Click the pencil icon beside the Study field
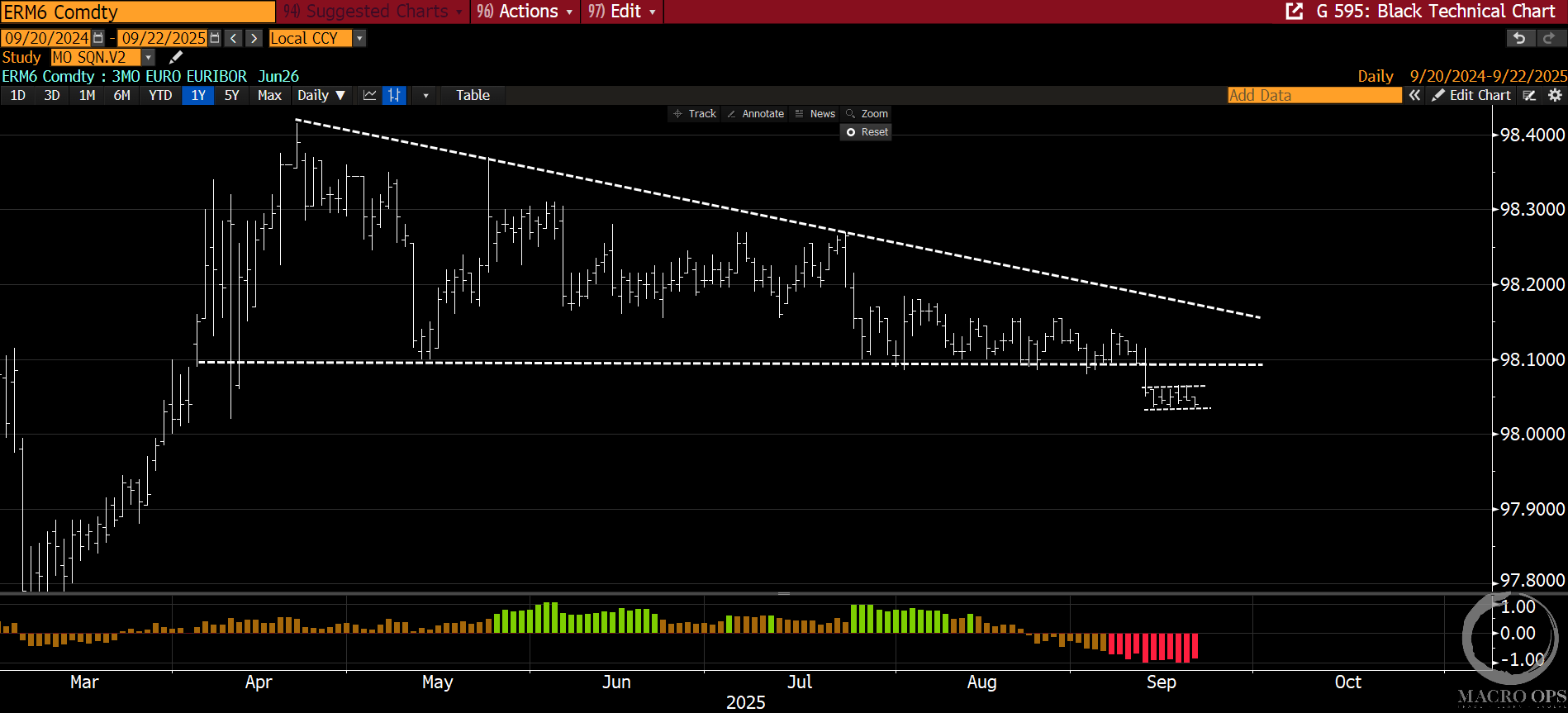Viewport: 1568px width, 713px height. coord(175,57)
